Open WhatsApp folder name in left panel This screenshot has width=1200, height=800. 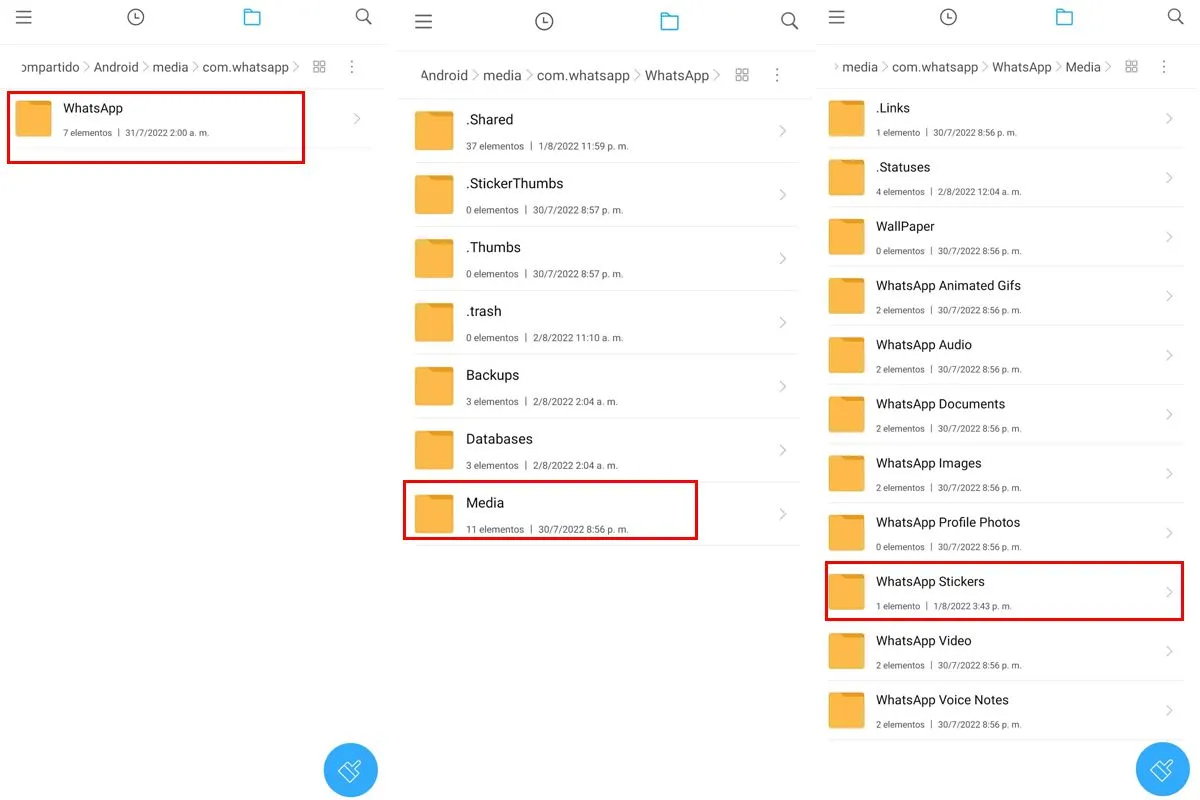[93, 108]
